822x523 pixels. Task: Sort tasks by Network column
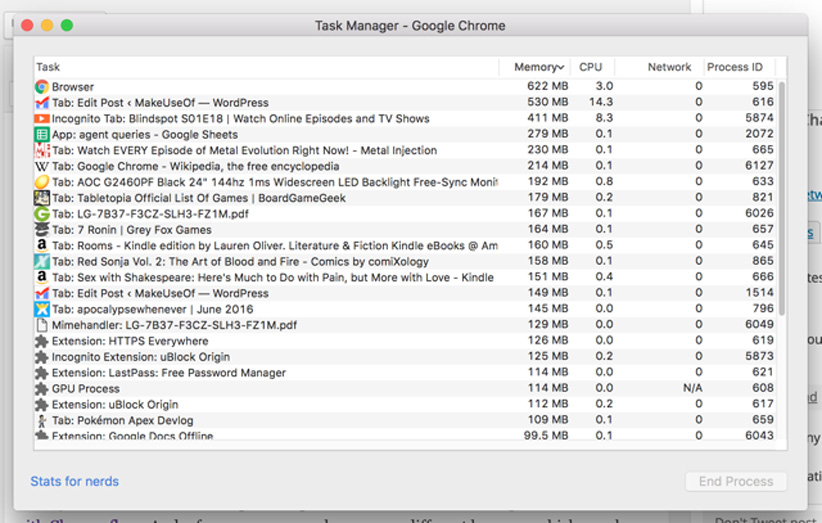click(669, 67)
